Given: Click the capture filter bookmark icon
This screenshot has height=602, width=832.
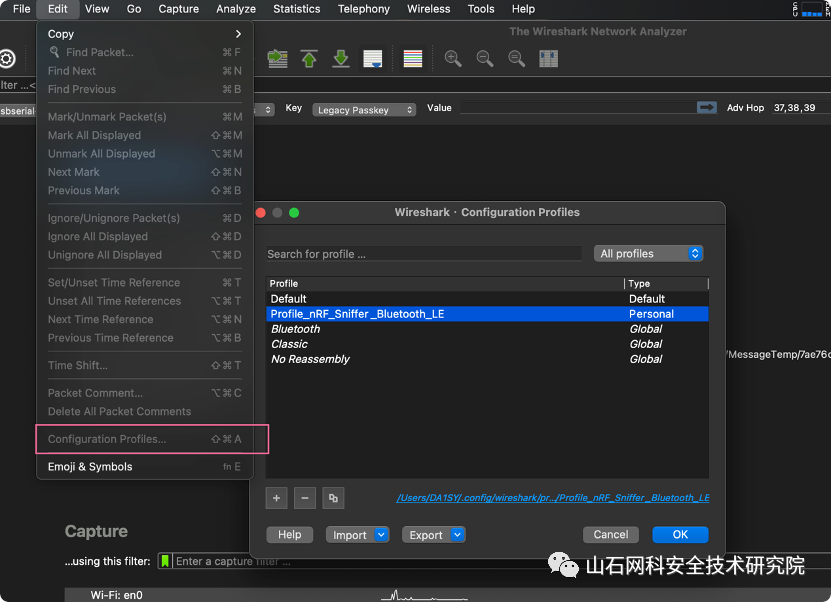Looking at the screenshot, I should 165,561.
